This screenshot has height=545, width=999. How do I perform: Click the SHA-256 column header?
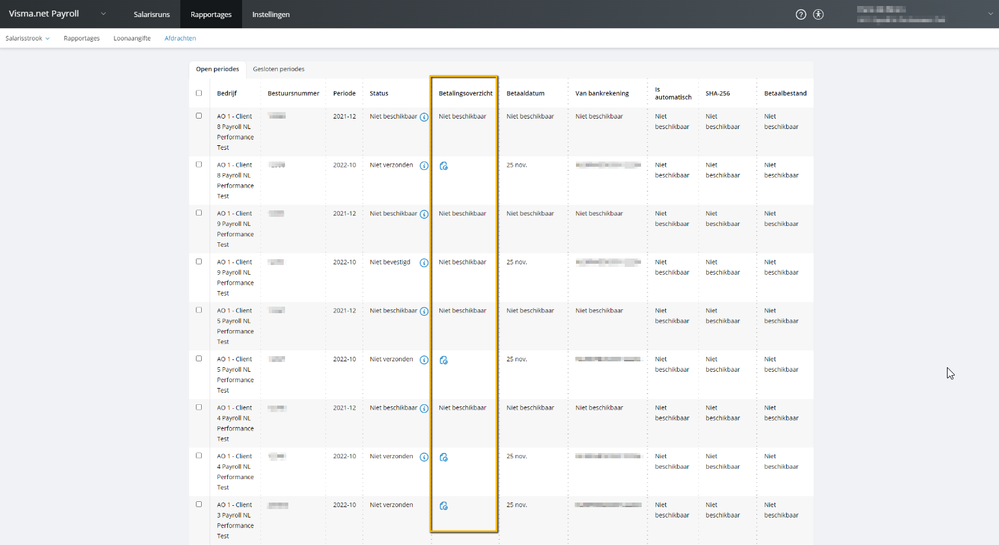click(718, 93)
